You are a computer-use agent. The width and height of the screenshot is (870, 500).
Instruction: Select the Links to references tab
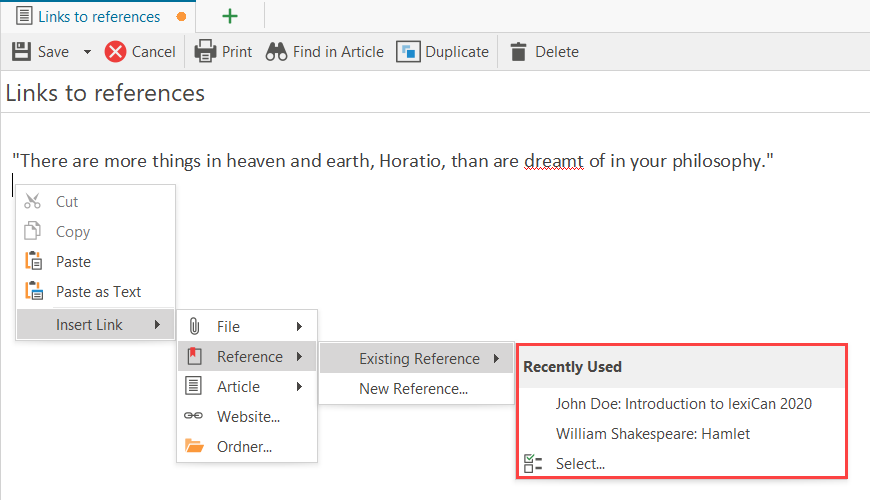[x=98, y=16]
